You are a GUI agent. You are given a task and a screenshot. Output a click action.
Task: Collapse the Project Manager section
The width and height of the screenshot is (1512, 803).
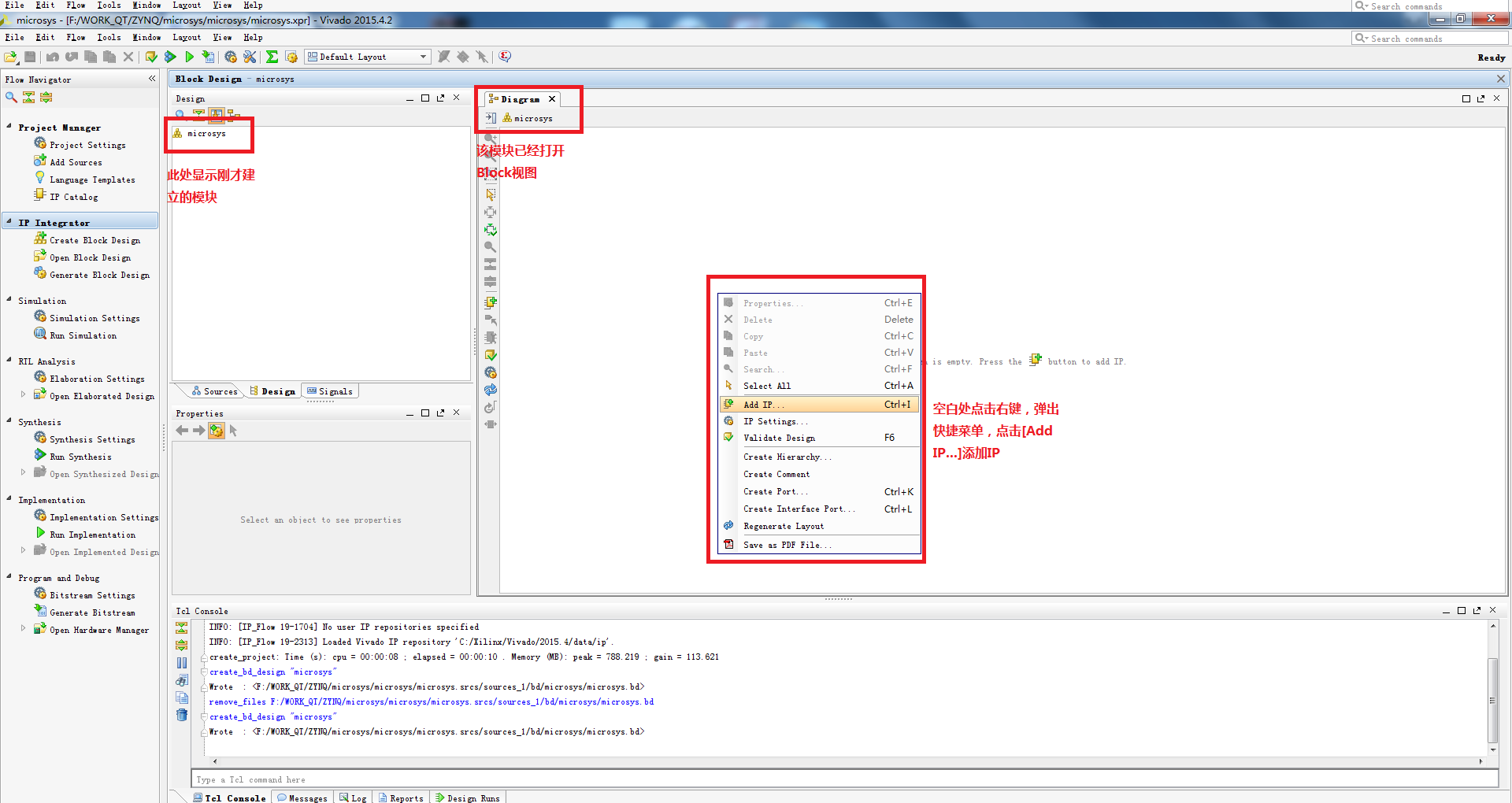pos(9,126)
